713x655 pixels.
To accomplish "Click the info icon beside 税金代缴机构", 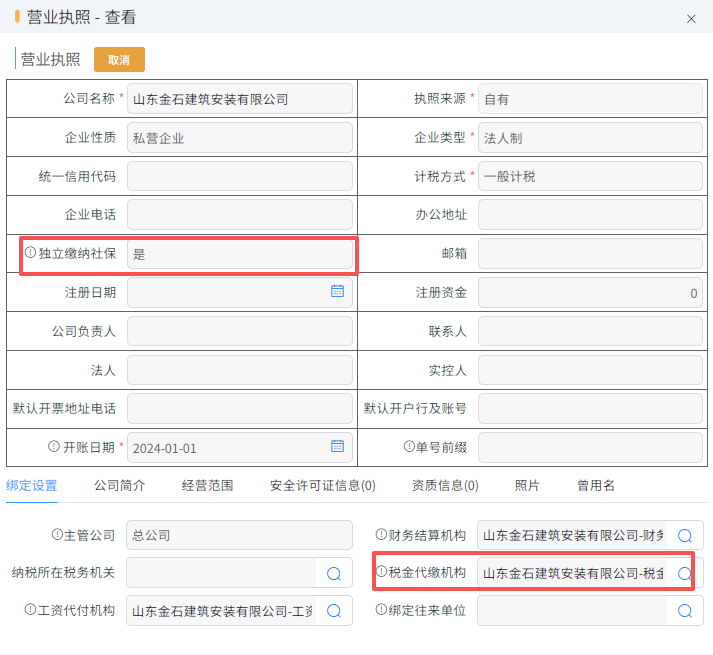I will click(x=381, y=571).
